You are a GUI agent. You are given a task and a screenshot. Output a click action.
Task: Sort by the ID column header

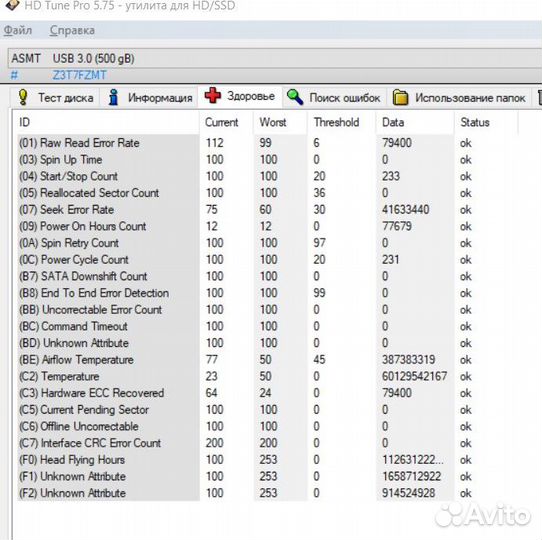coord(106,122)
